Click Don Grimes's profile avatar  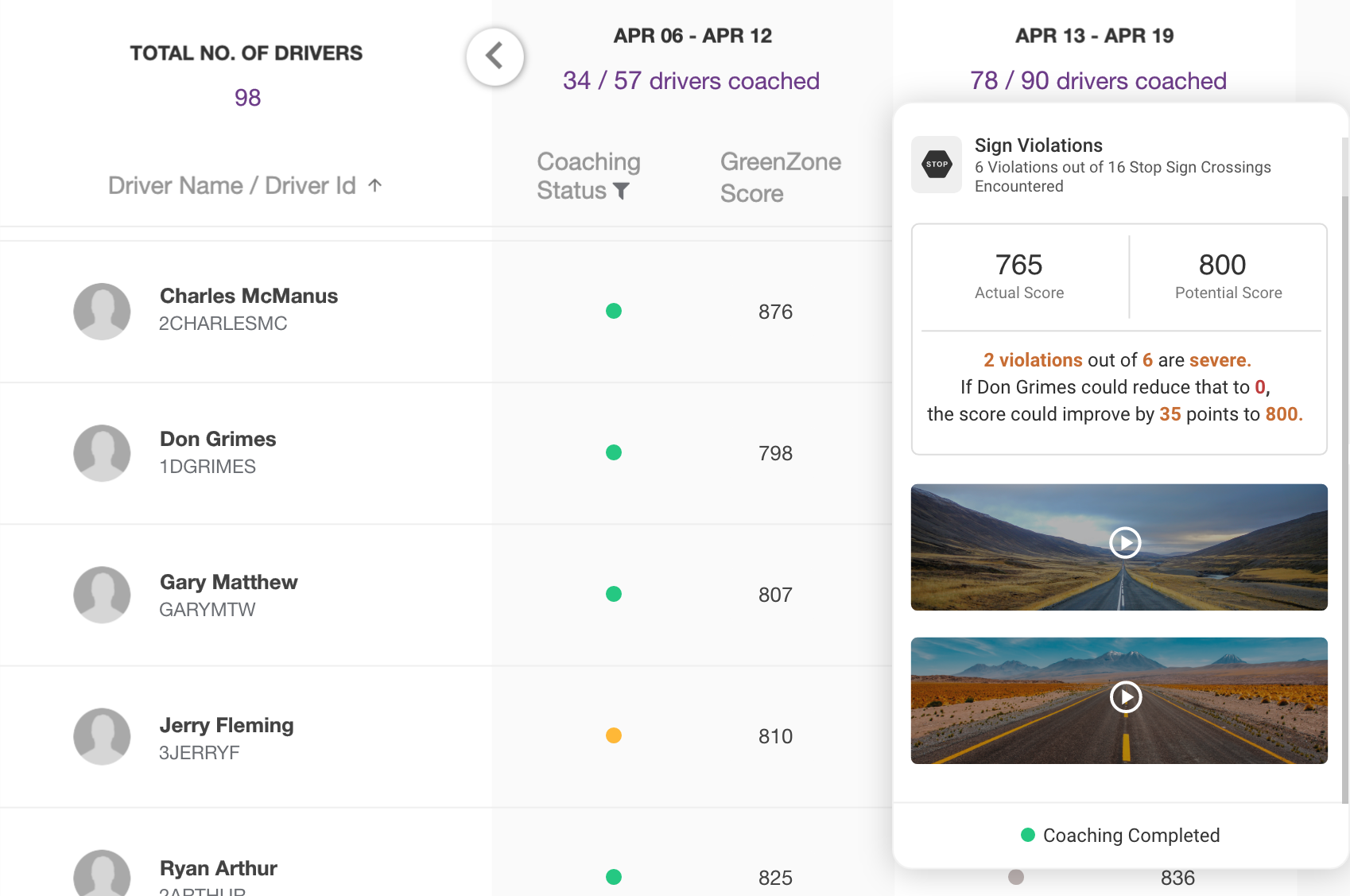tap(102, 453)
